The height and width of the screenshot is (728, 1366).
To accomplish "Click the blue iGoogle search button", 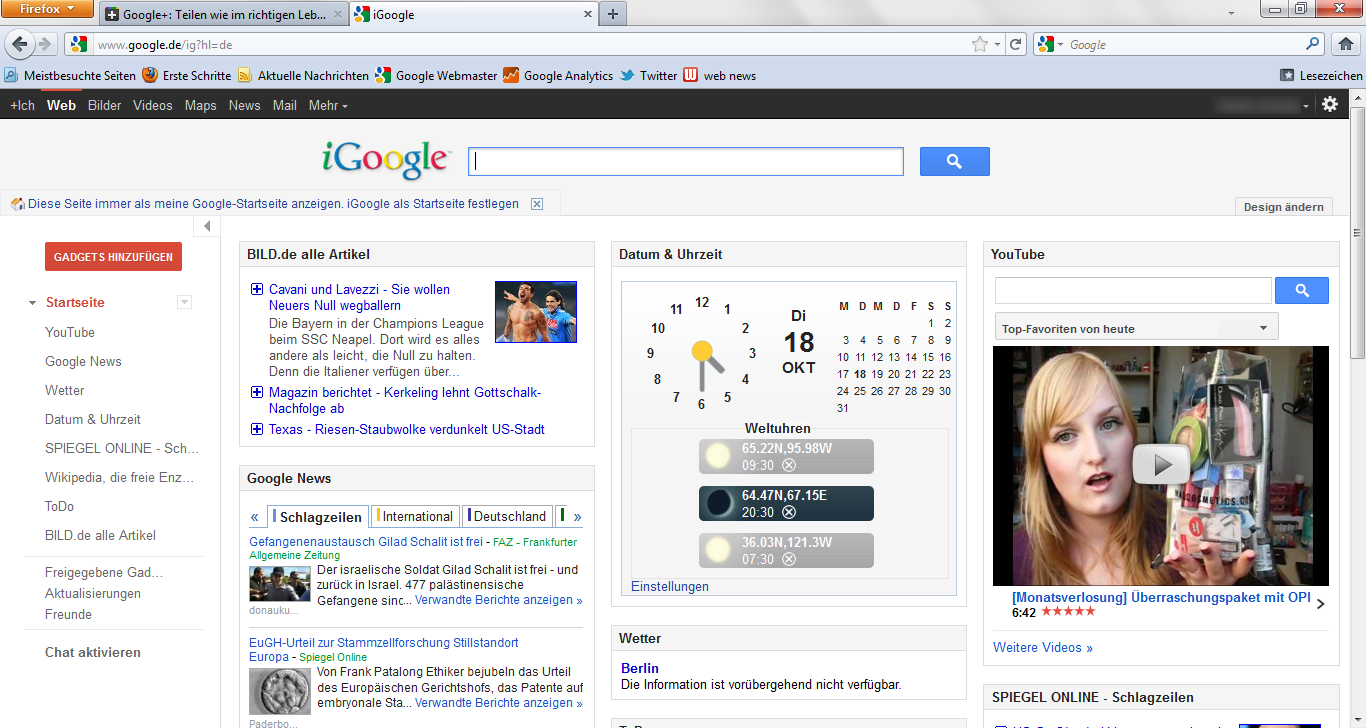I will coord(954,162).
